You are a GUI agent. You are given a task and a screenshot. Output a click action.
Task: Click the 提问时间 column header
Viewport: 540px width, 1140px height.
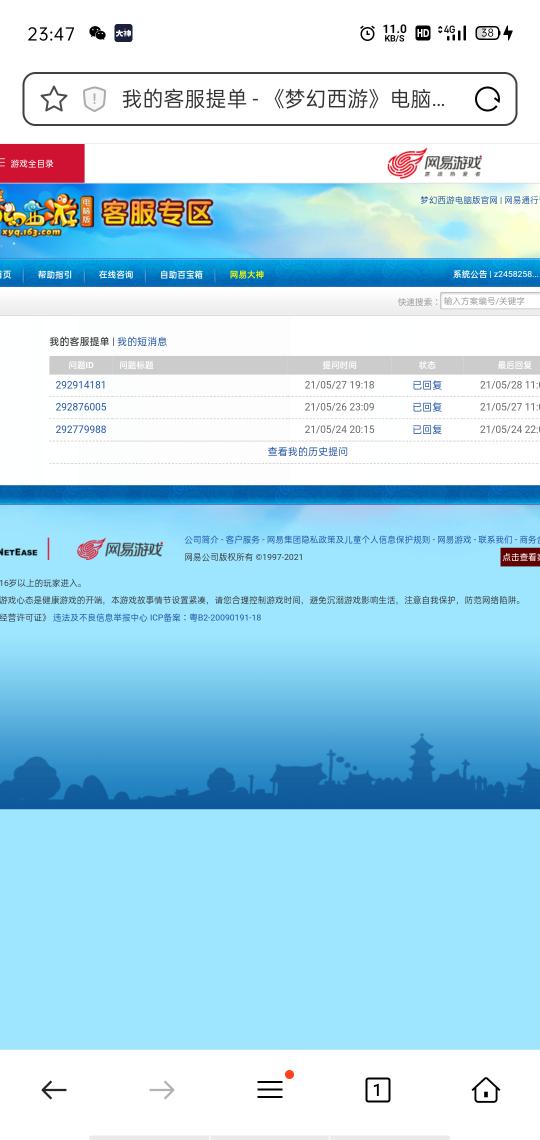tap(339, 365)
